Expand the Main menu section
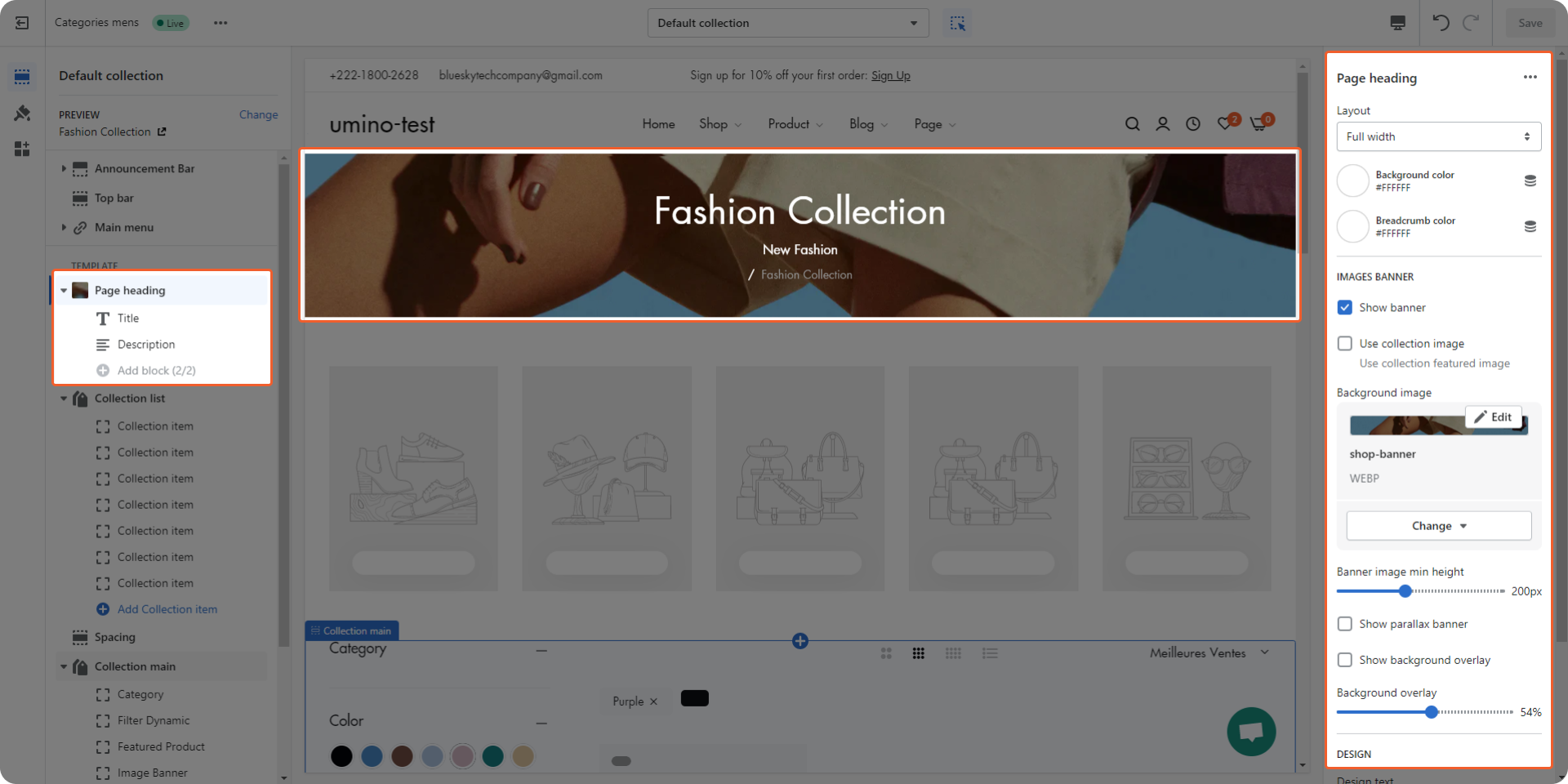The image size is (1568, 784). coord(64,227)
